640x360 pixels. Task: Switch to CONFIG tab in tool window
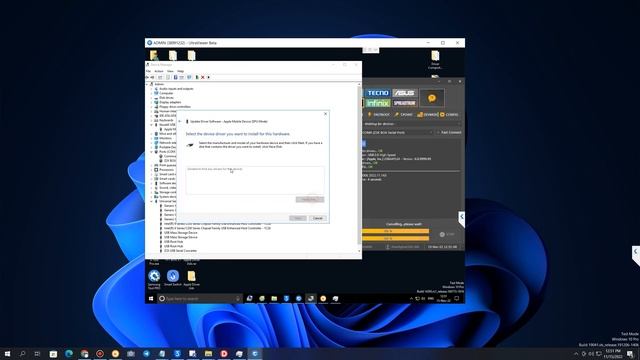(x=449, y=115)
